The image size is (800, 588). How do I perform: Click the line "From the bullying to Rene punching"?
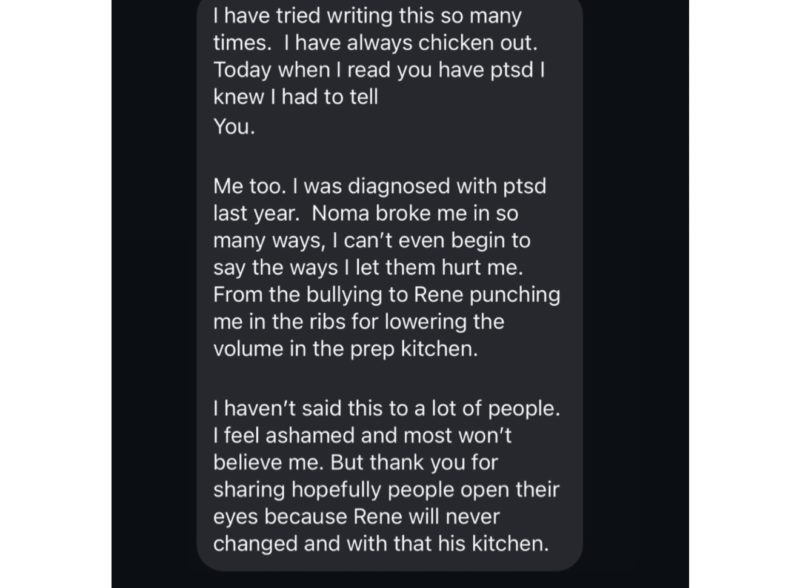387,296
